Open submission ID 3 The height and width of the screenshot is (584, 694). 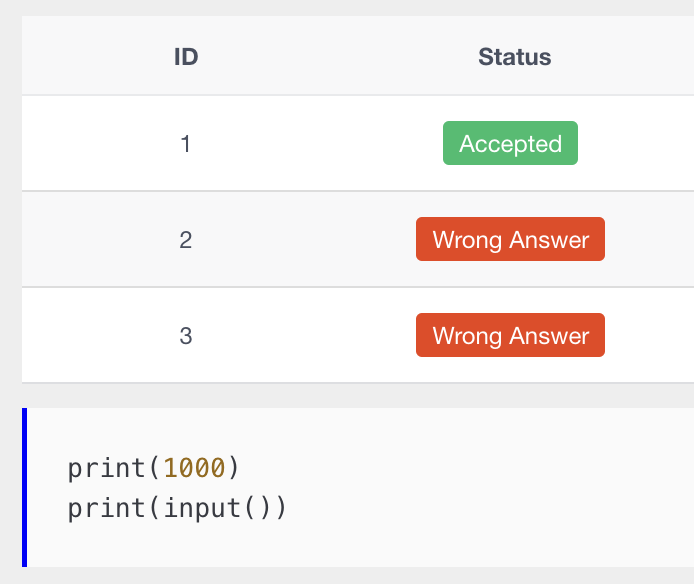(x=185, y=336)
